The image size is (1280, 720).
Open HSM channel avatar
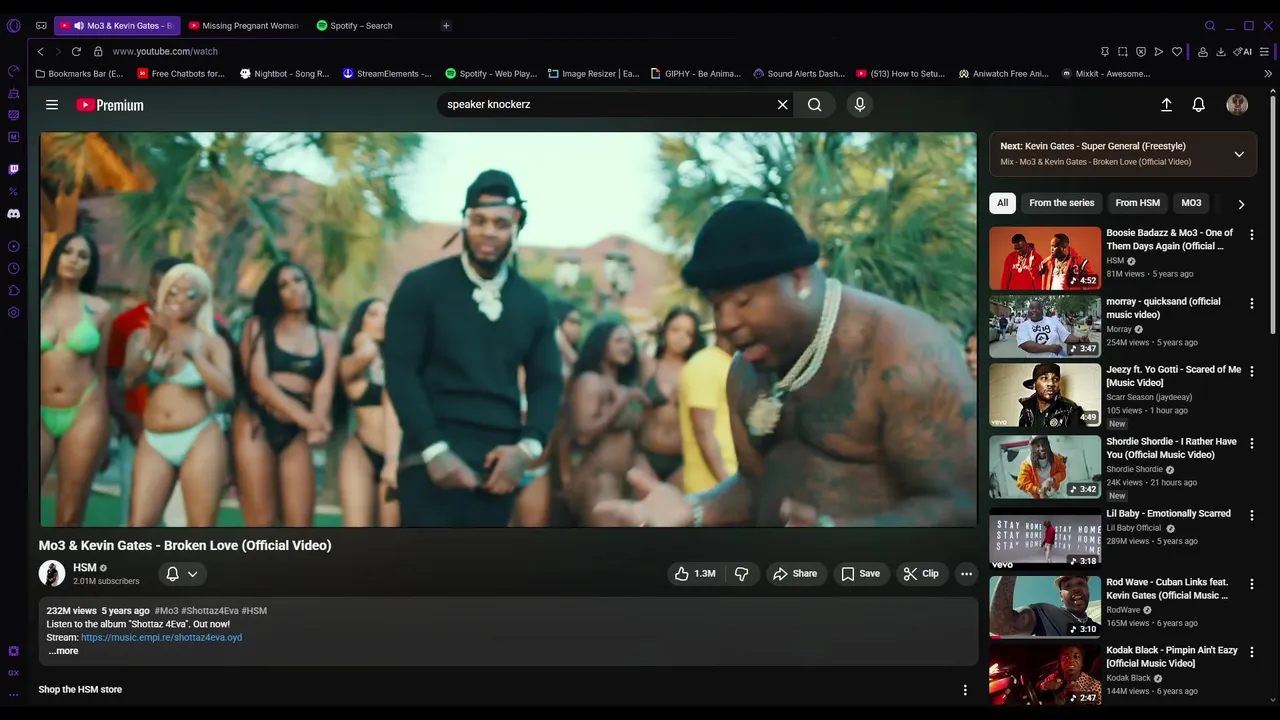52,573
